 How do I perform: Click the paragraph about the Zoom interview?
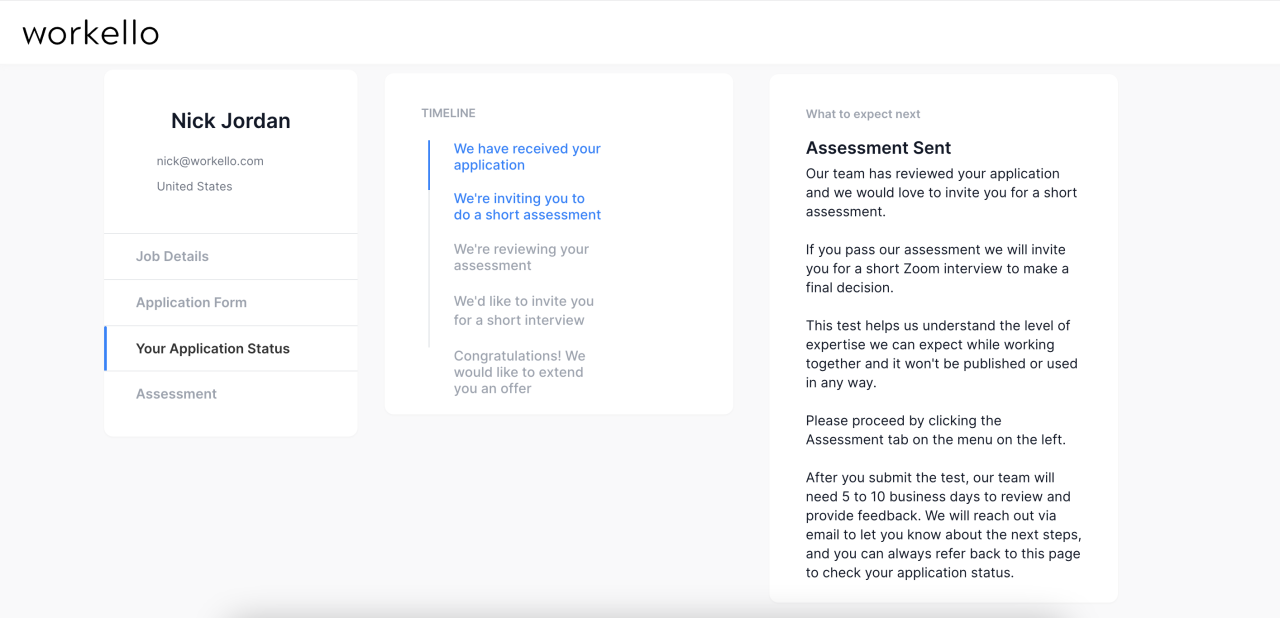[937, 268]
